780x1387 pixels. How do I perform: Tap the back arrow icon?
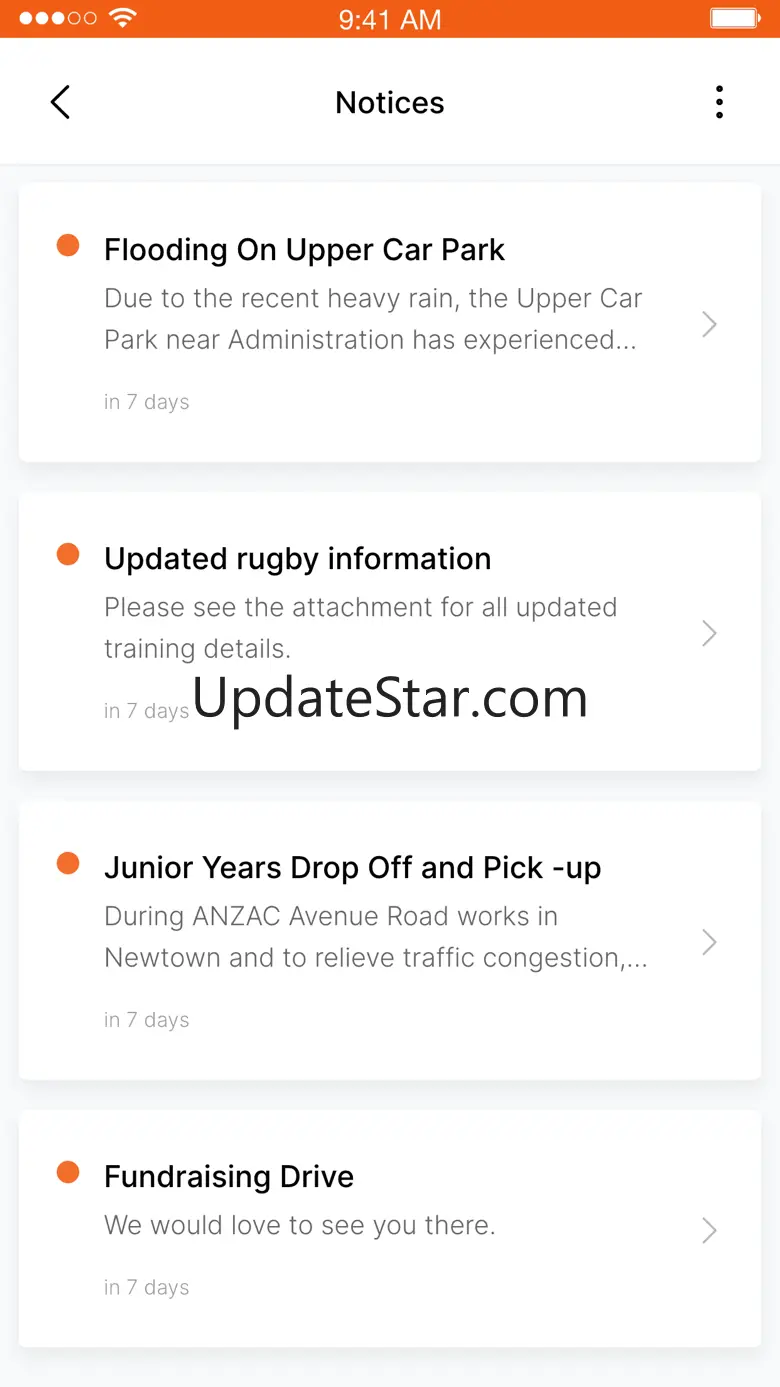(x=61, y=102)
